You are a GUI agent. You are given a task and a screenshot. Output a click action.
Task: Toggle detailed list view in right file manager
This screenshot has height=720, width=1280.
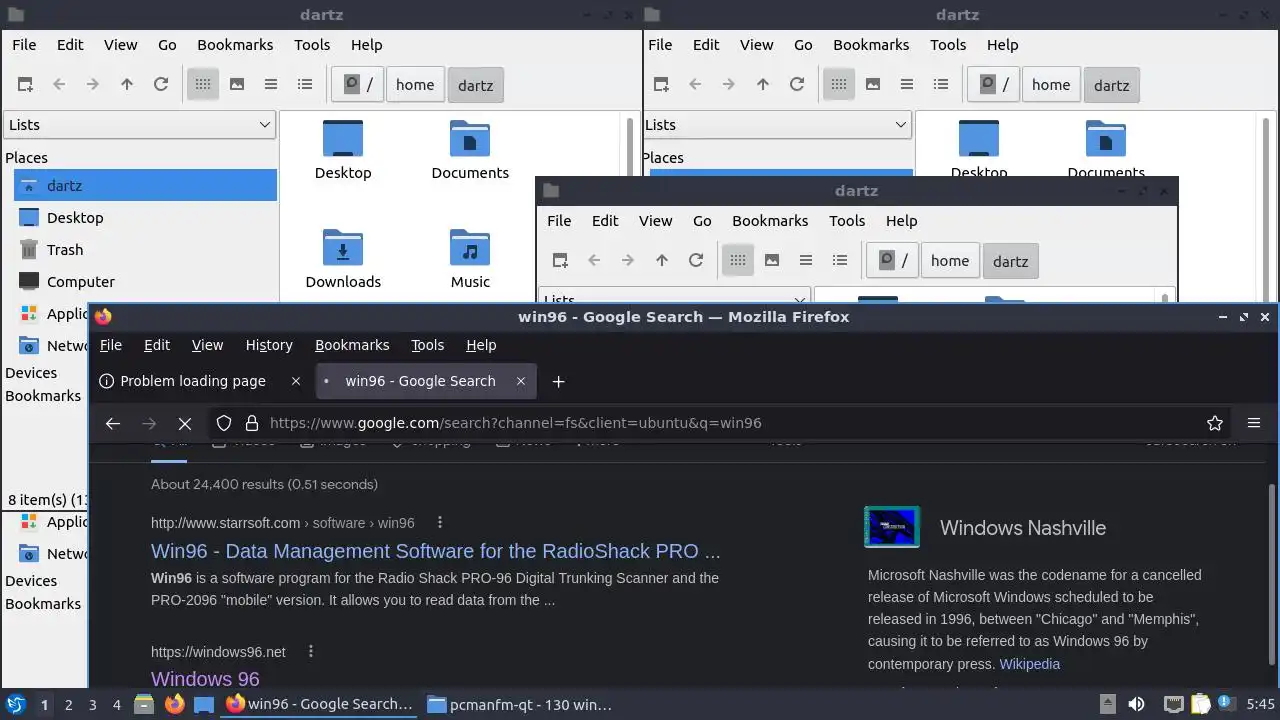941,85
